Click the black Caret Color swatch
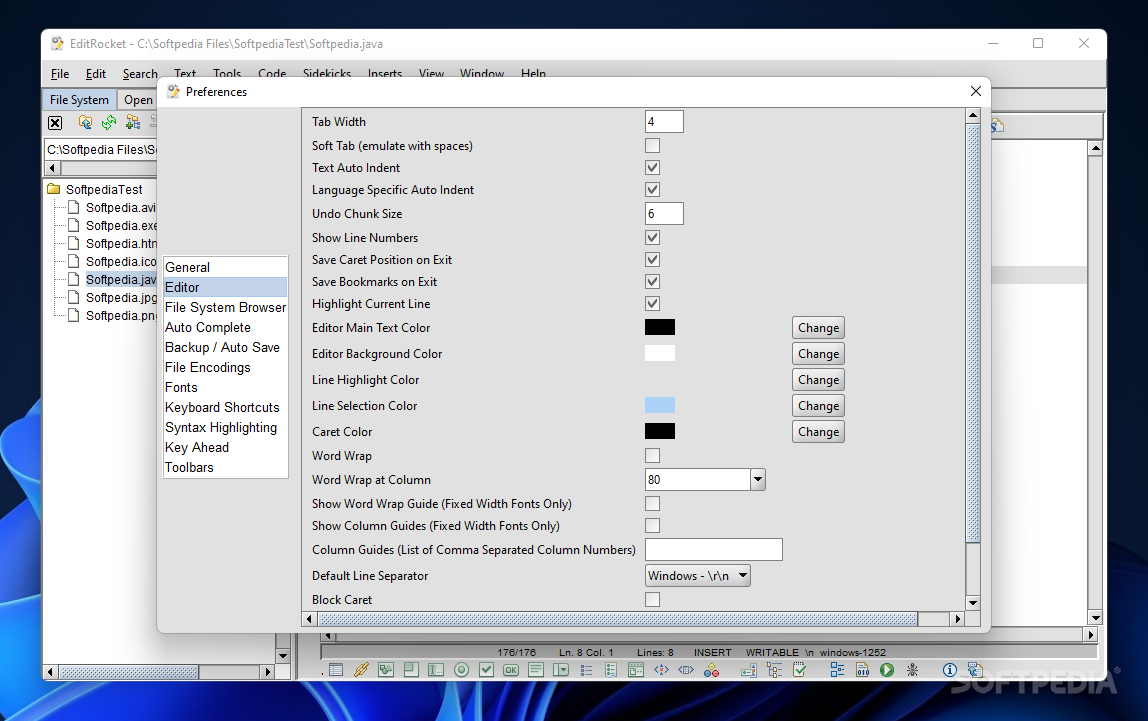Viewport: 1148px width, 721px height. 660,431
